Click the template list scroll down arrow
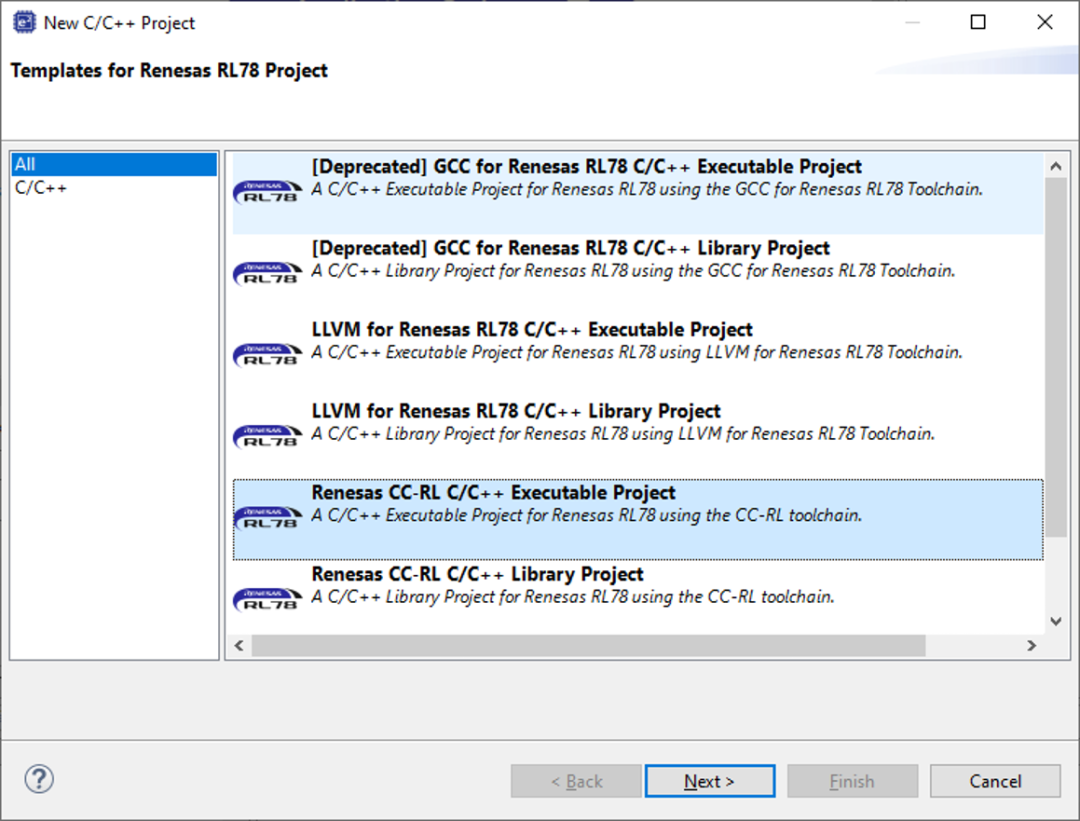The width and height of the screenshot is (1080, 821). pyautogui.click(x=1056, y=621)
